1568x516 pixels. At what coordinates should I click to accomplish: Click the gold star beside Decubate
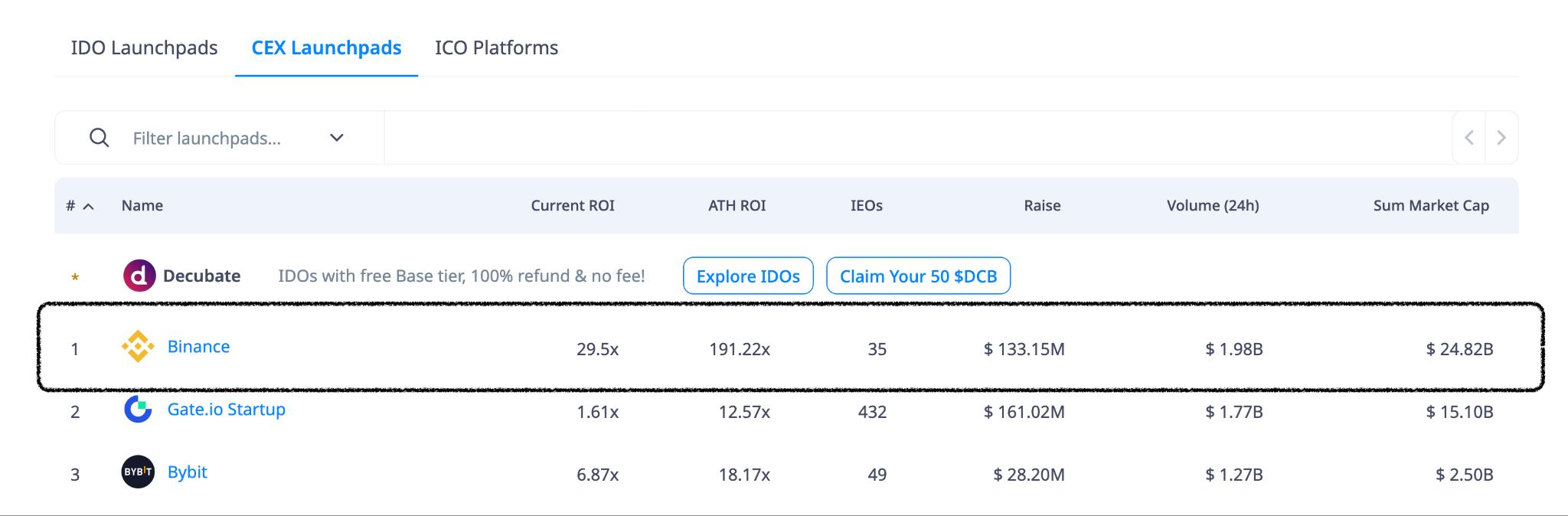coord(75,277)
